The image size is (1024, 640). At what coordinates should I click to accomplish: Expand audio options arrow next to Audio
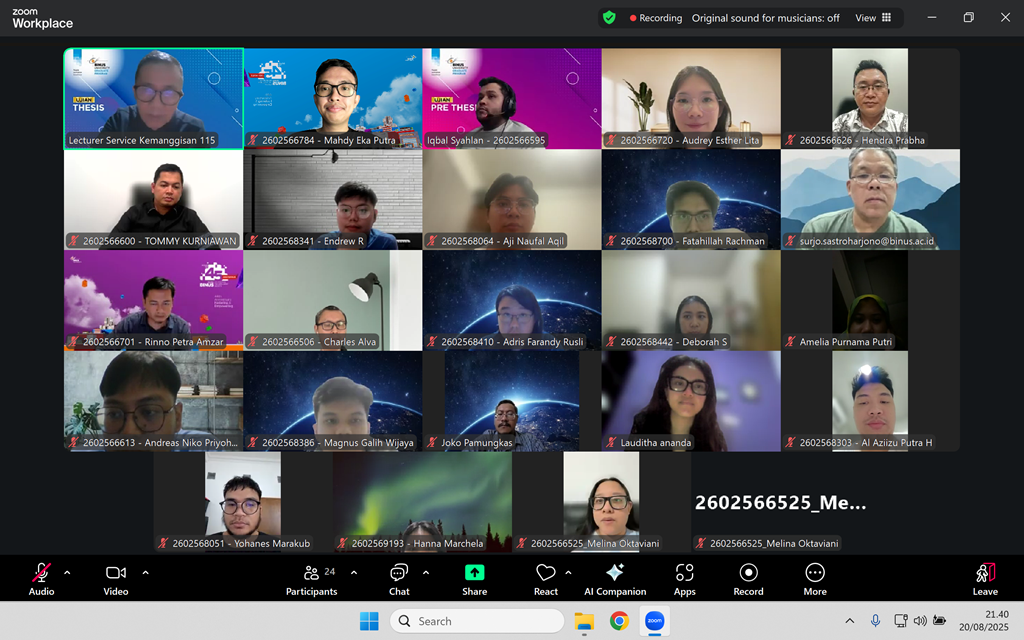(x=67, y=573)
